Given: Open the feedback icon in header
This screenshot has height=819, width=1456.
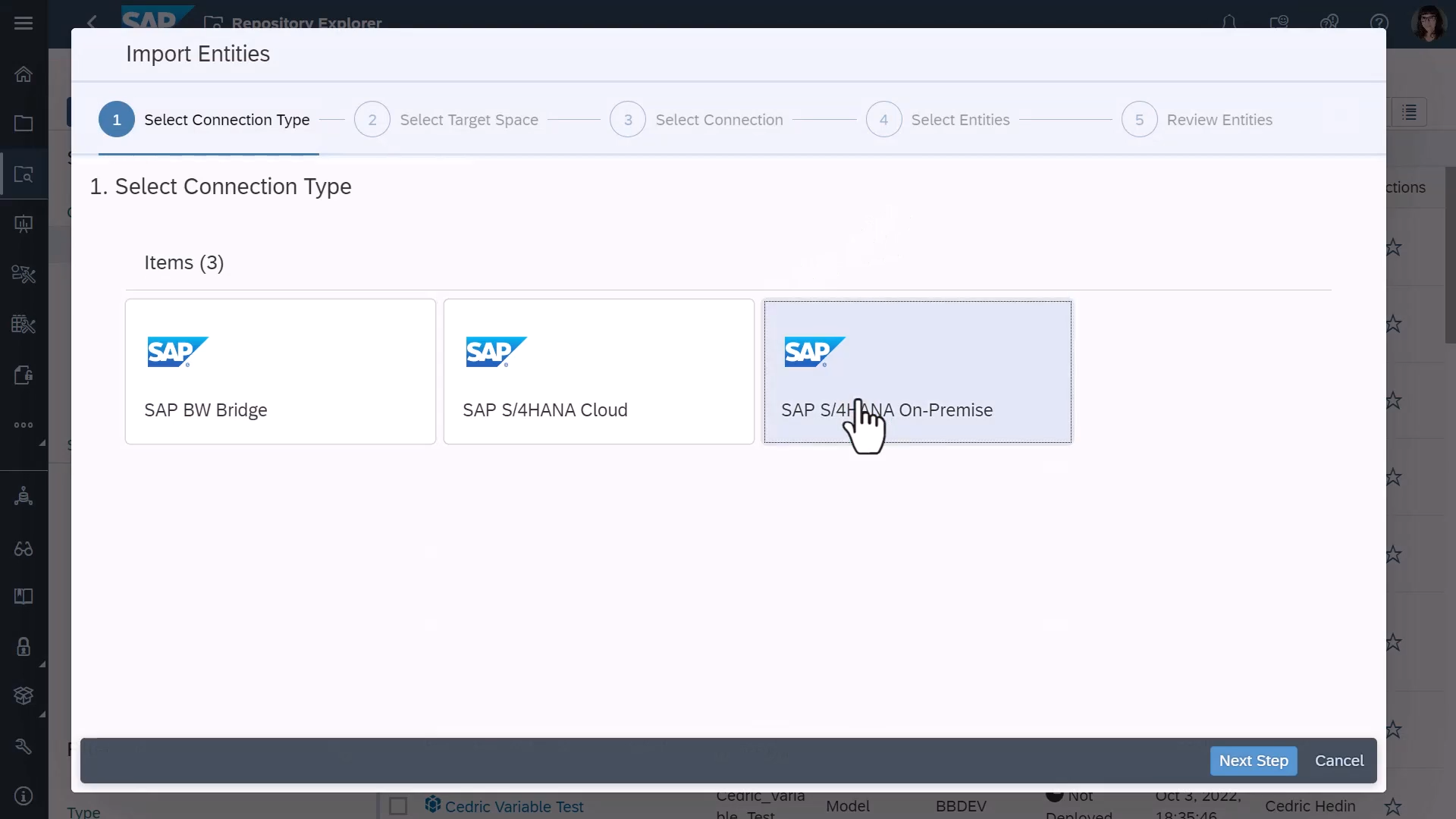Looking at the screenshot, I should (1279, 23).
